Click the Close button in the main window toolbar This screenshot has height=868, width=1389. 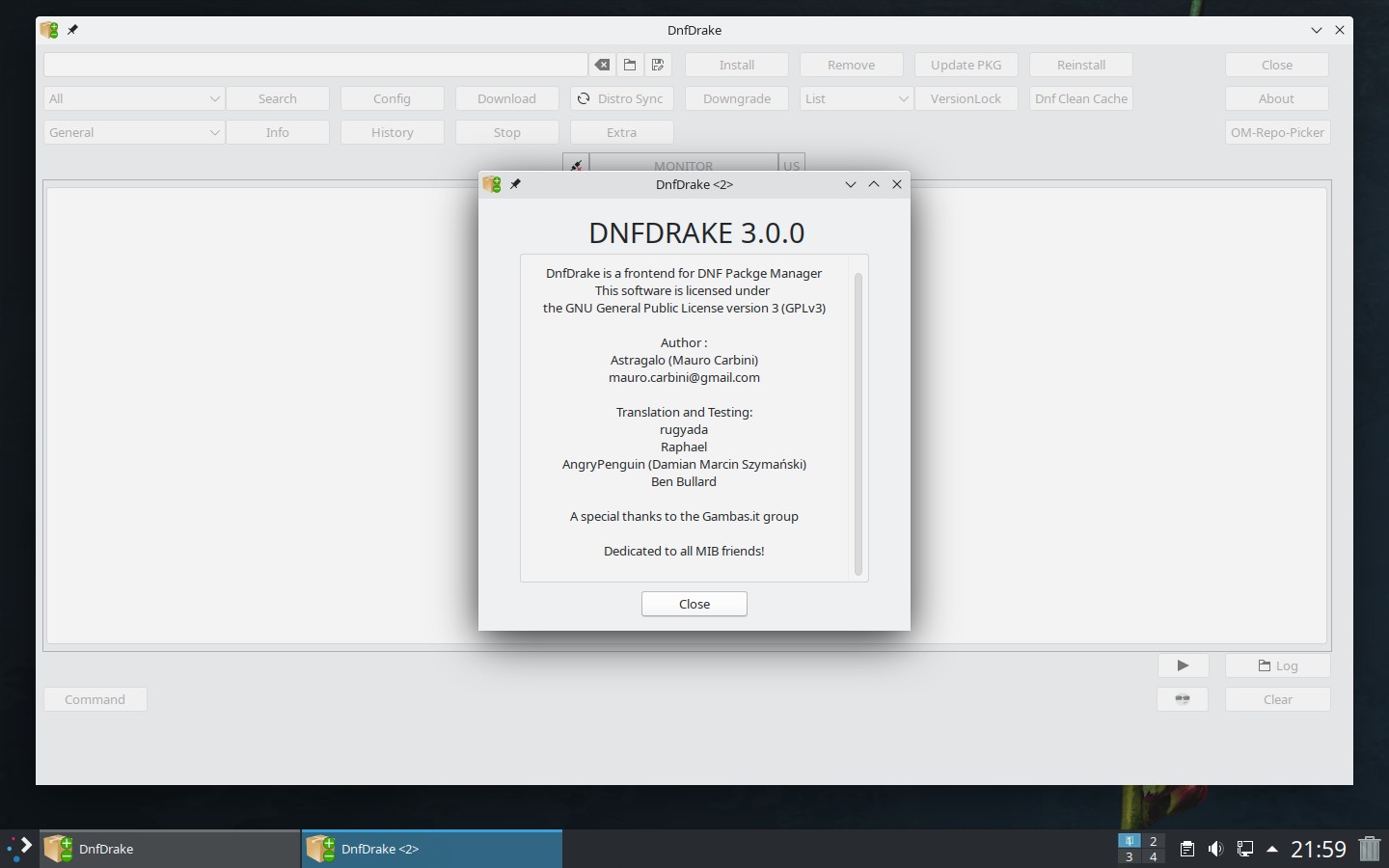point(1277,65)
